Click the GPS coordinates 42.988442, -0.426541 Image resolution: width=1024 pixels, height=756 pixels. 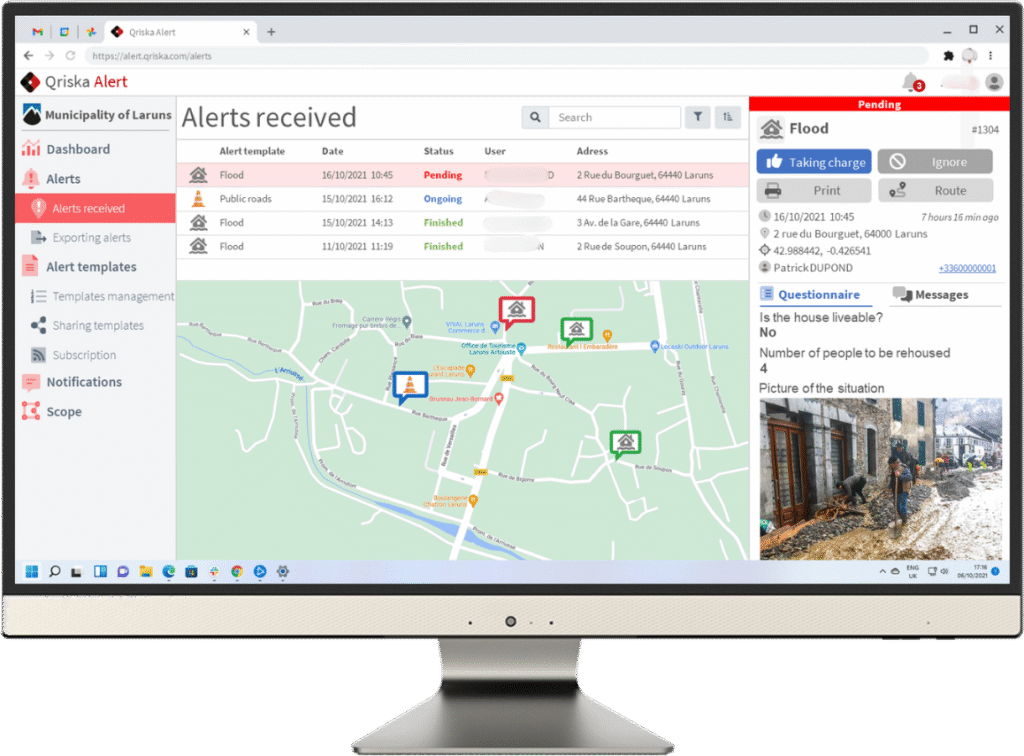pos(822,251)
